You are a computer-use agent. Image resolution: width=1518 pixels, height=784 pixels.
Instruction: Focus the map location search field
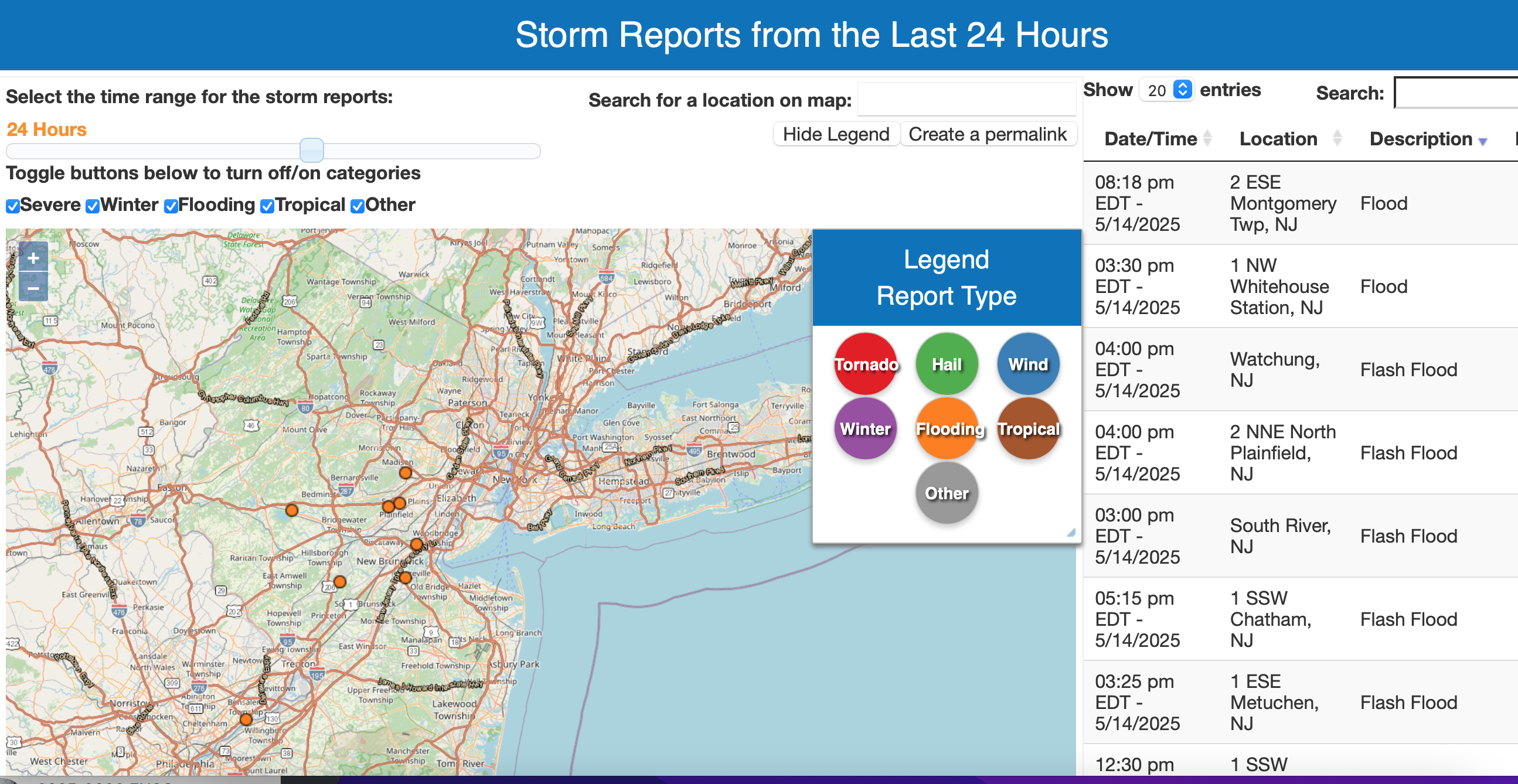coord(966,100)
